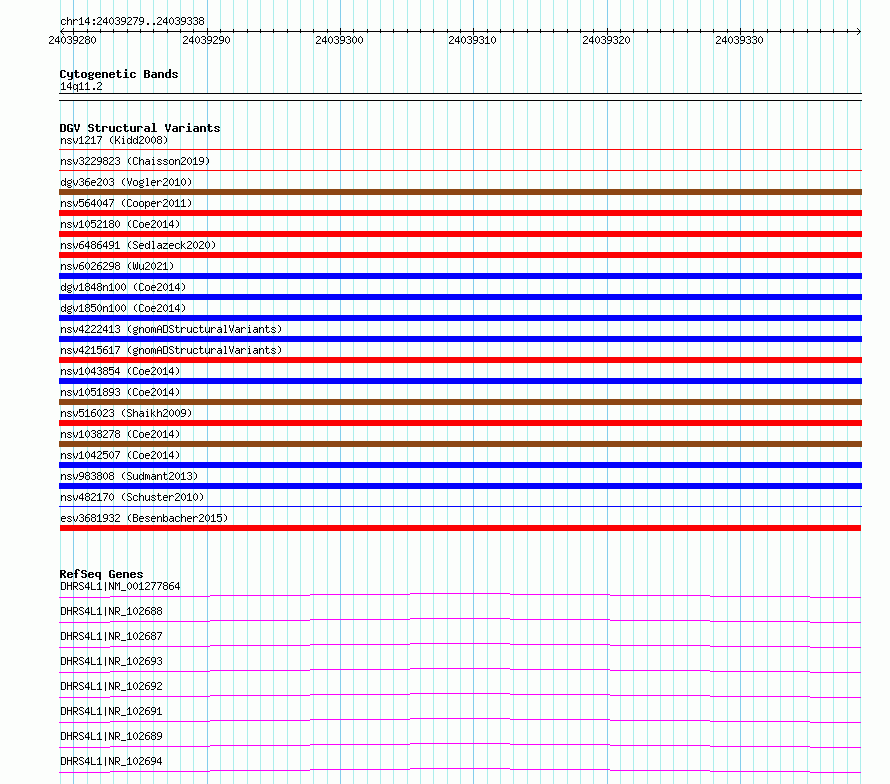Image resolution: width=890 pixels, height=784 pixels.
Task: Open transcript DHRS4L1|NR_102691
Action: click(x=111, y=711)
